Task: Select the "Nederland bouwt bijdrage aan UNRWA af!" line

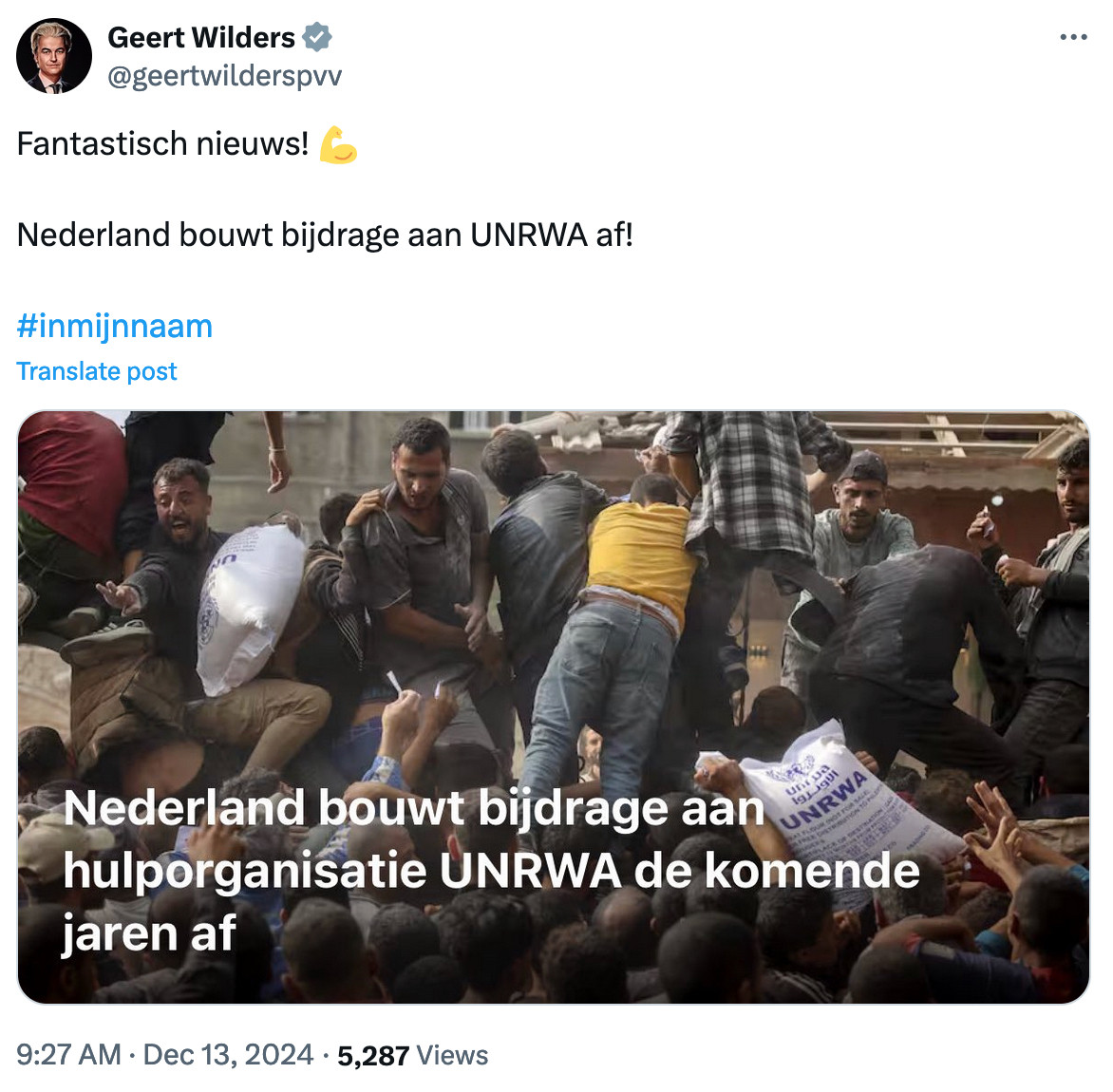Action: 325,235
